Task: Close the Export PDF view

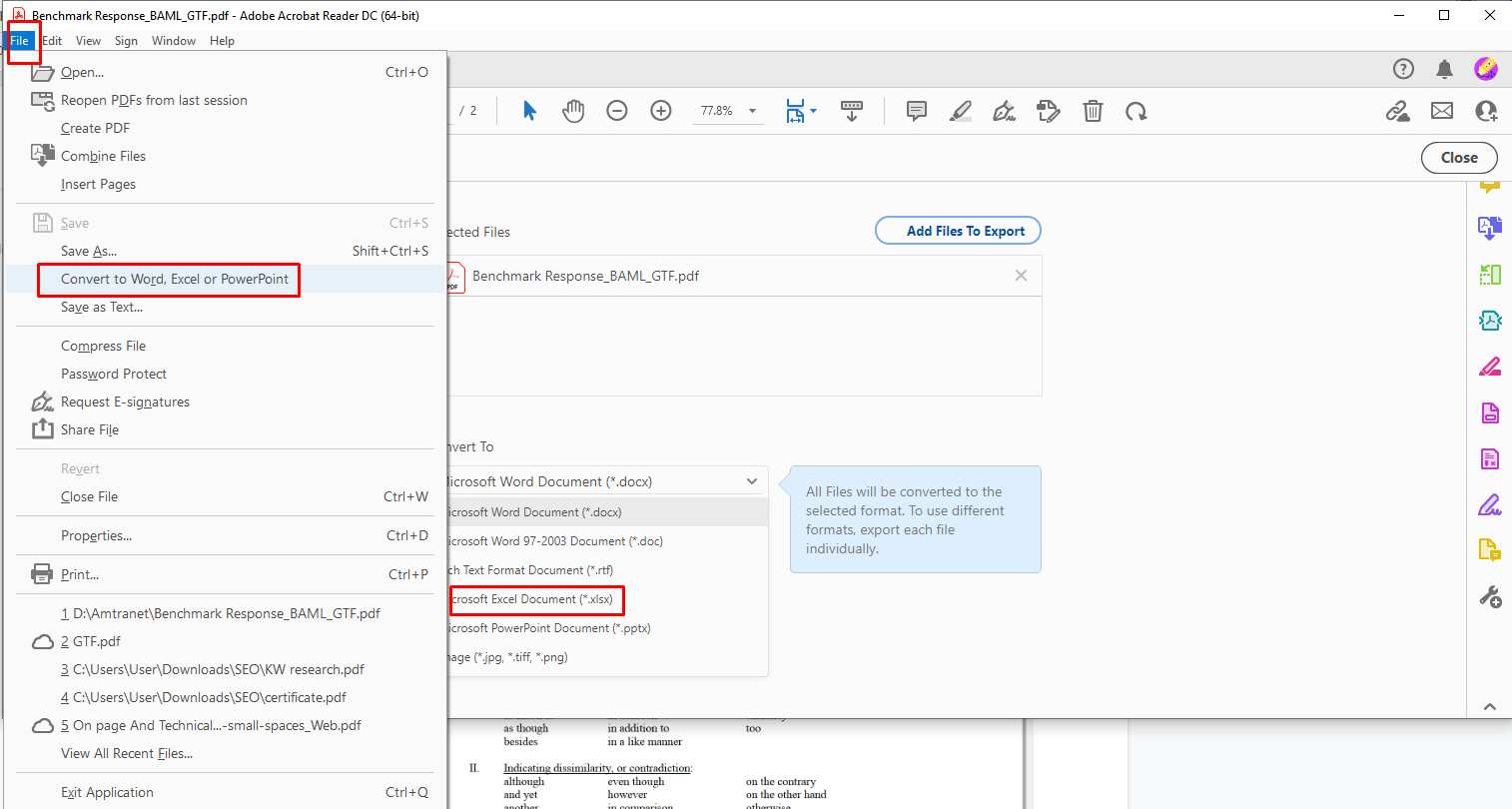Action: click(x=1459, y=157)
